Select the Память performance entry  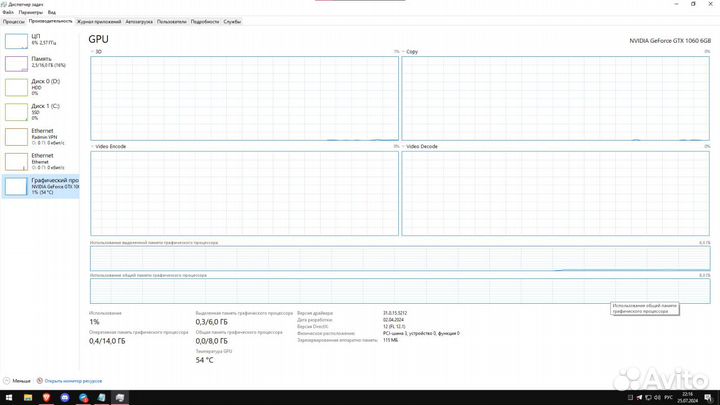point(40,63)
